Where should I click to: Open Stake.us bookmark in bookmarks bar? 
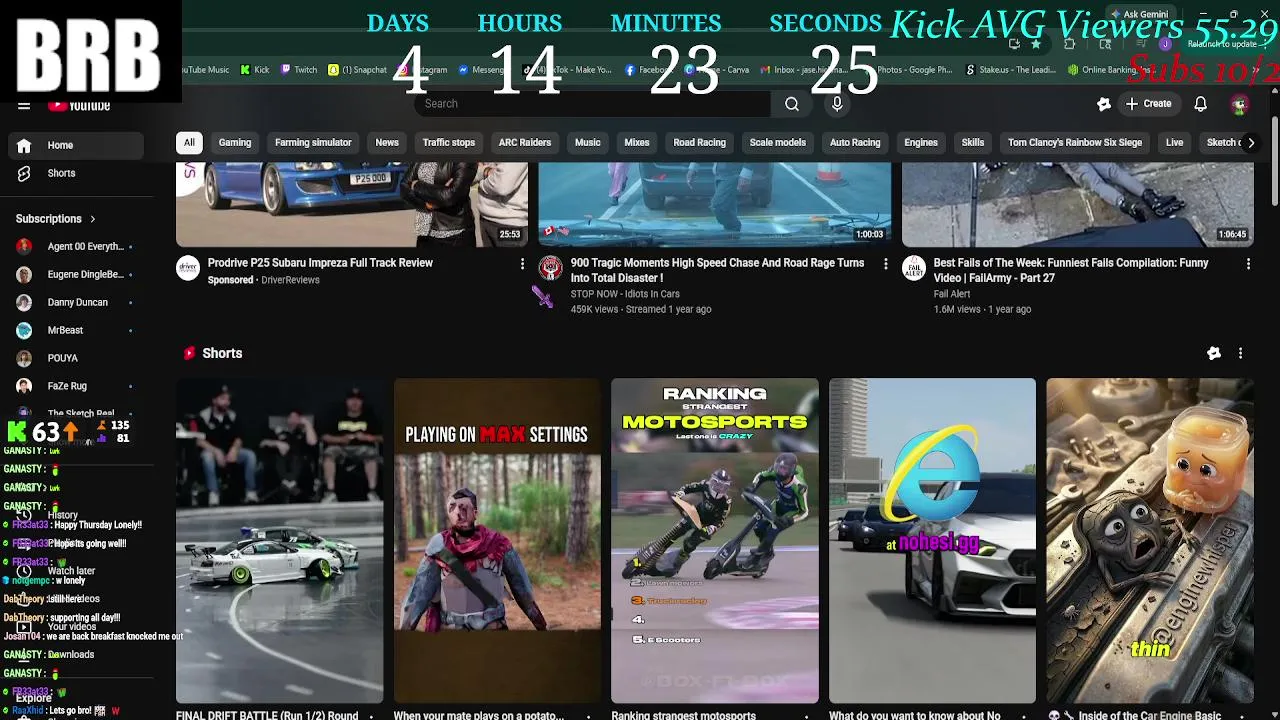coord(1010,70)
